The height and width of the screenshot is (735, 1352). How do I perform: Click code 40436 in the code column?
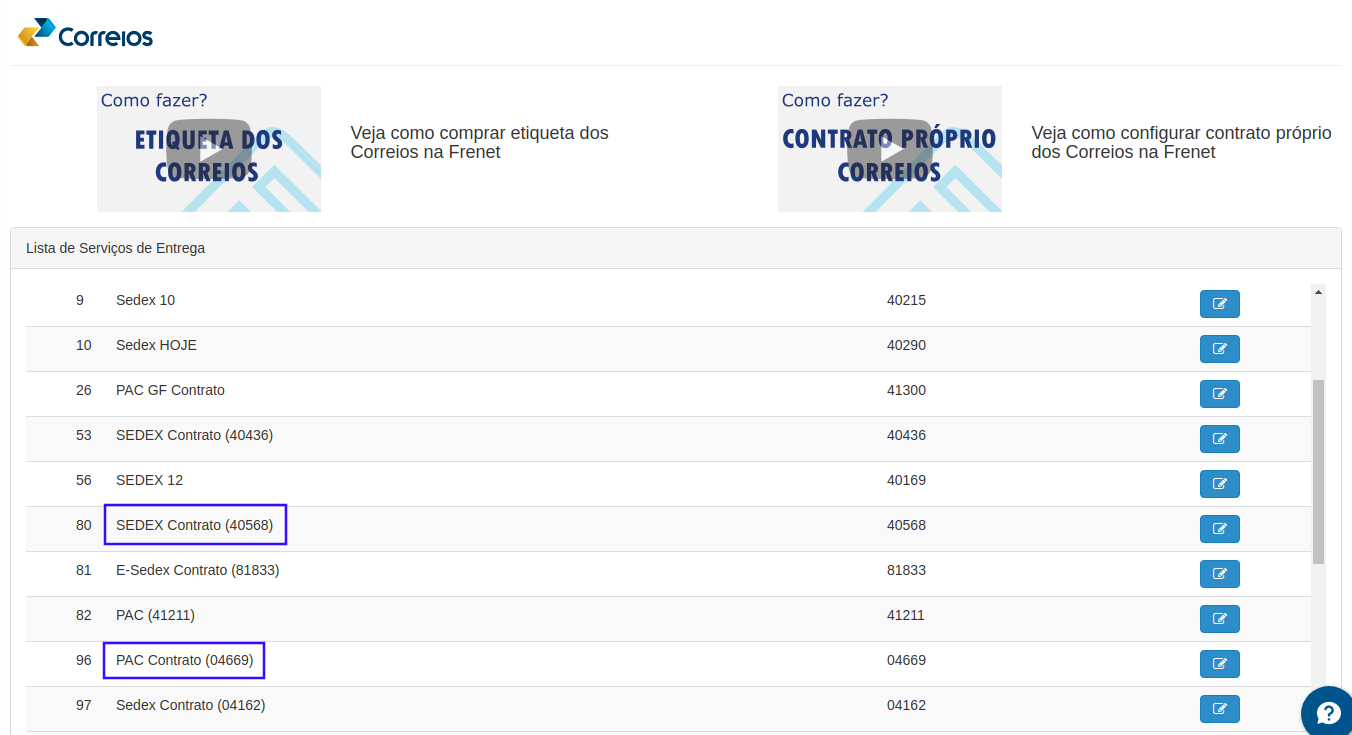(906, 435)
